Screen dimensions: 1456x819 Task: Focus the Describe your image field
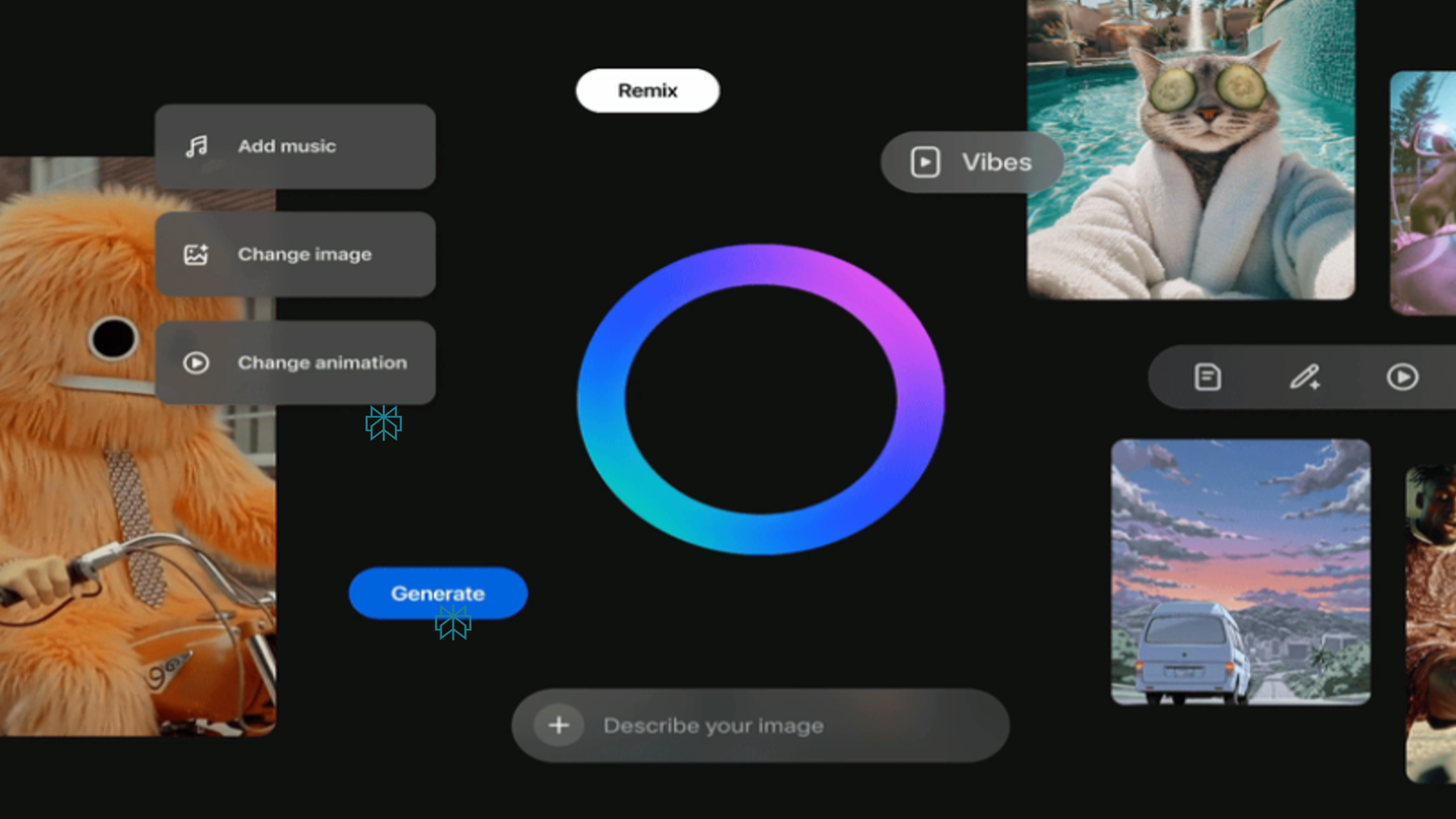pos(783,725)
